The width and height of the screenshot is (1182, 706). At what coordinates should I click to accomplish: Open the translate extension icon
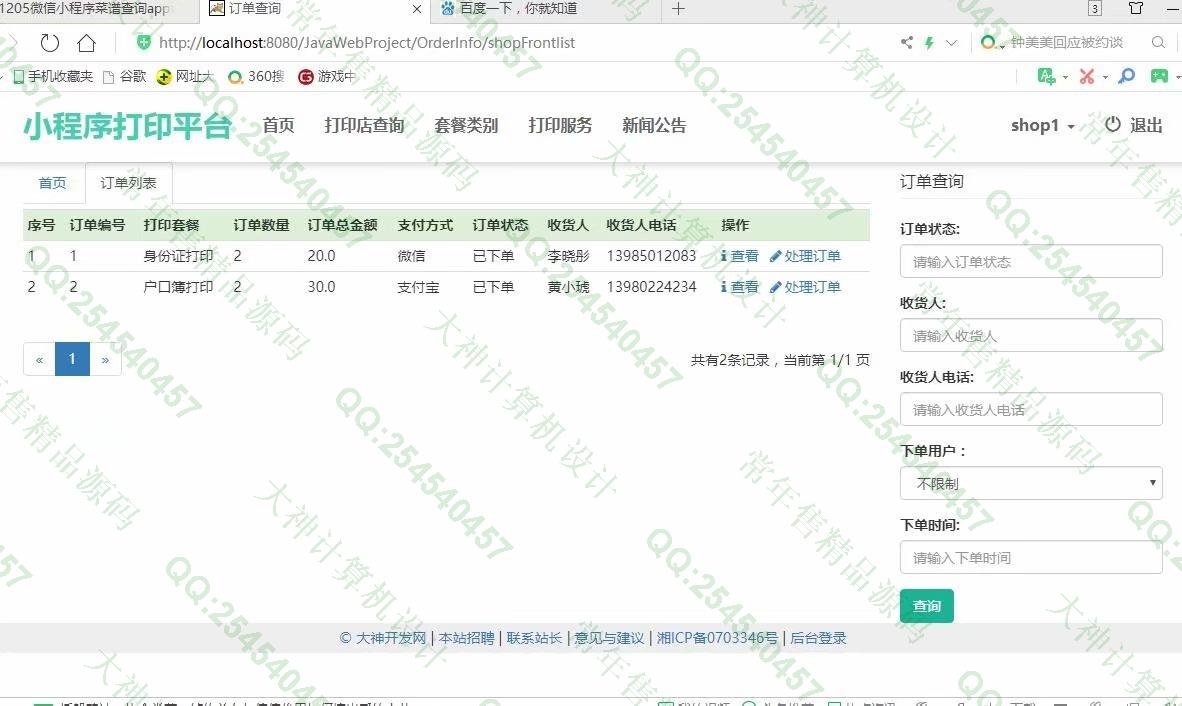tap(1046, 76)
